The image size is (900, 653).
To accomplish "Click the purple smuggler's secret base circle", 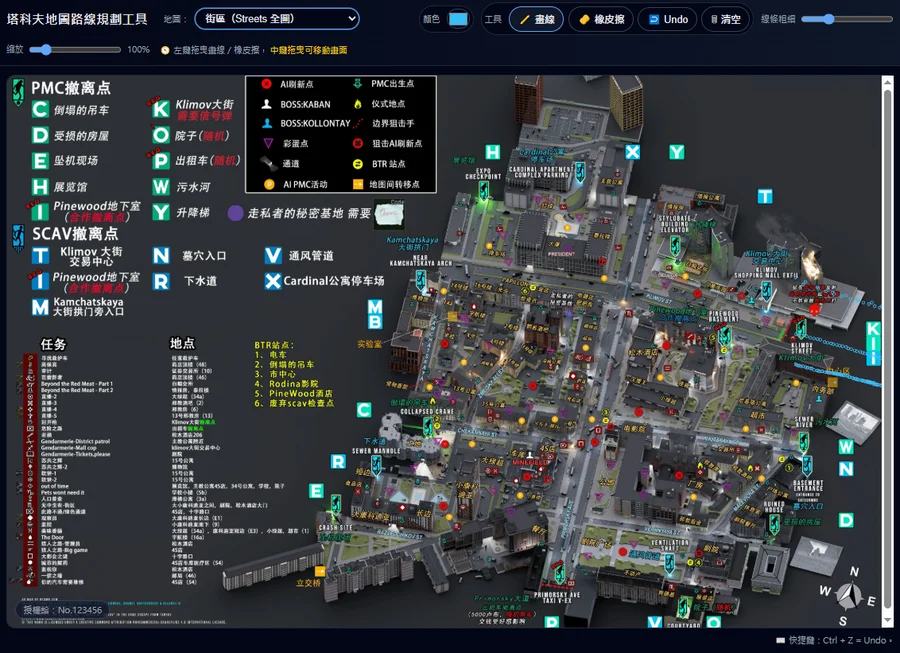I will coord(235,213).
